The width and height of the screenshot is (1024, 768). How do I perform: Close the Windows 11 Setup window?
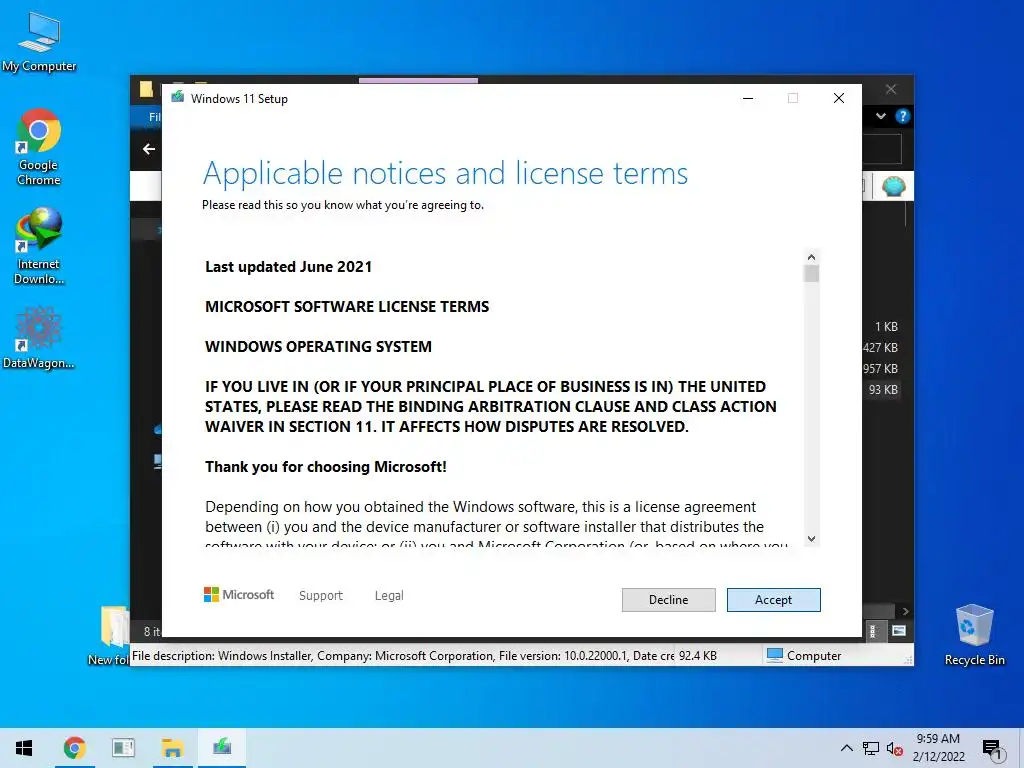839,98
